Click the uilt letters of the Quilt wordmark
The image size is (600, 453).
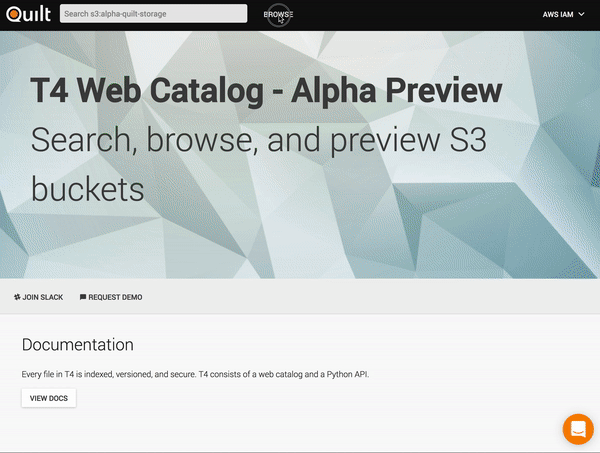point(37,14)
